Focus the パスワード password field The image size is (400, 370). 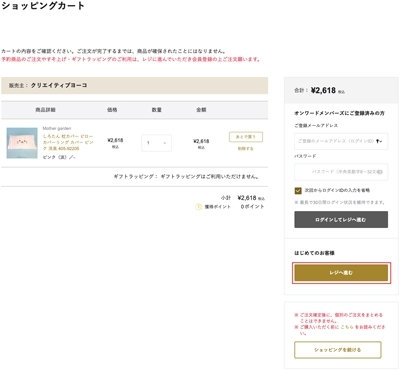point(341,172)
